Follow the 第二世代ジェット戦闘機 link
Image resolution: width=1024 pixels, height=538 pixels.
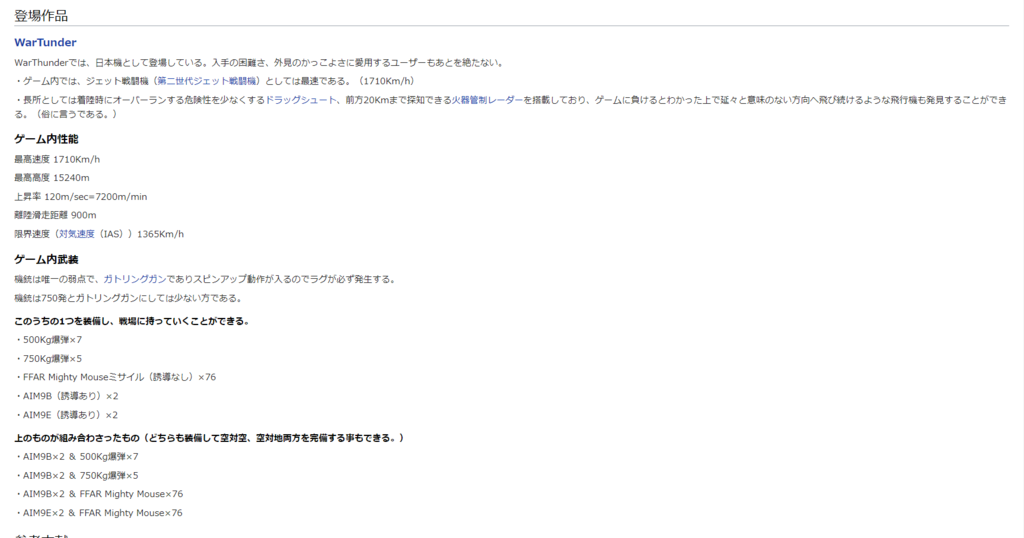tap(207, 81)
